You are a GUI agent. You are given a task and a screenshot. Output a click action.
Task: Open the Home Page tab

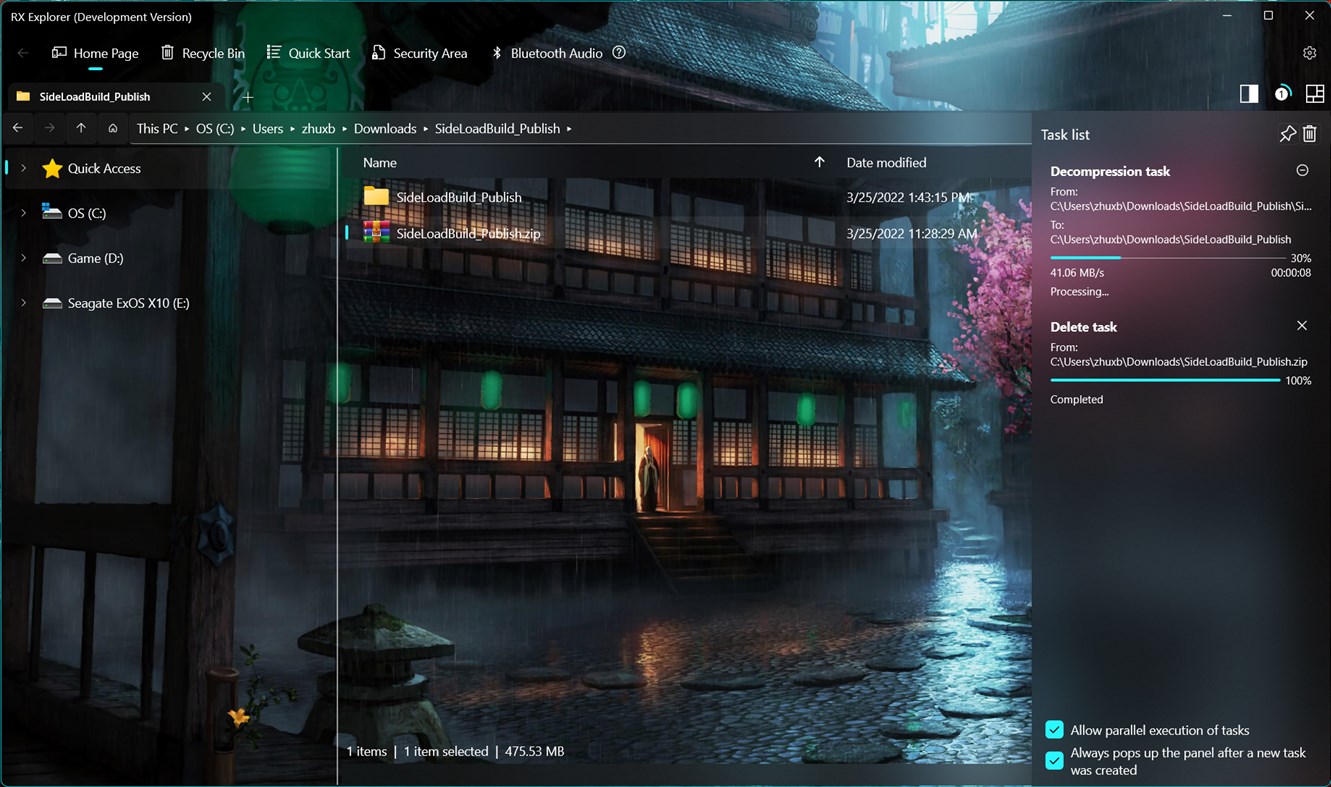click(95, 53)
